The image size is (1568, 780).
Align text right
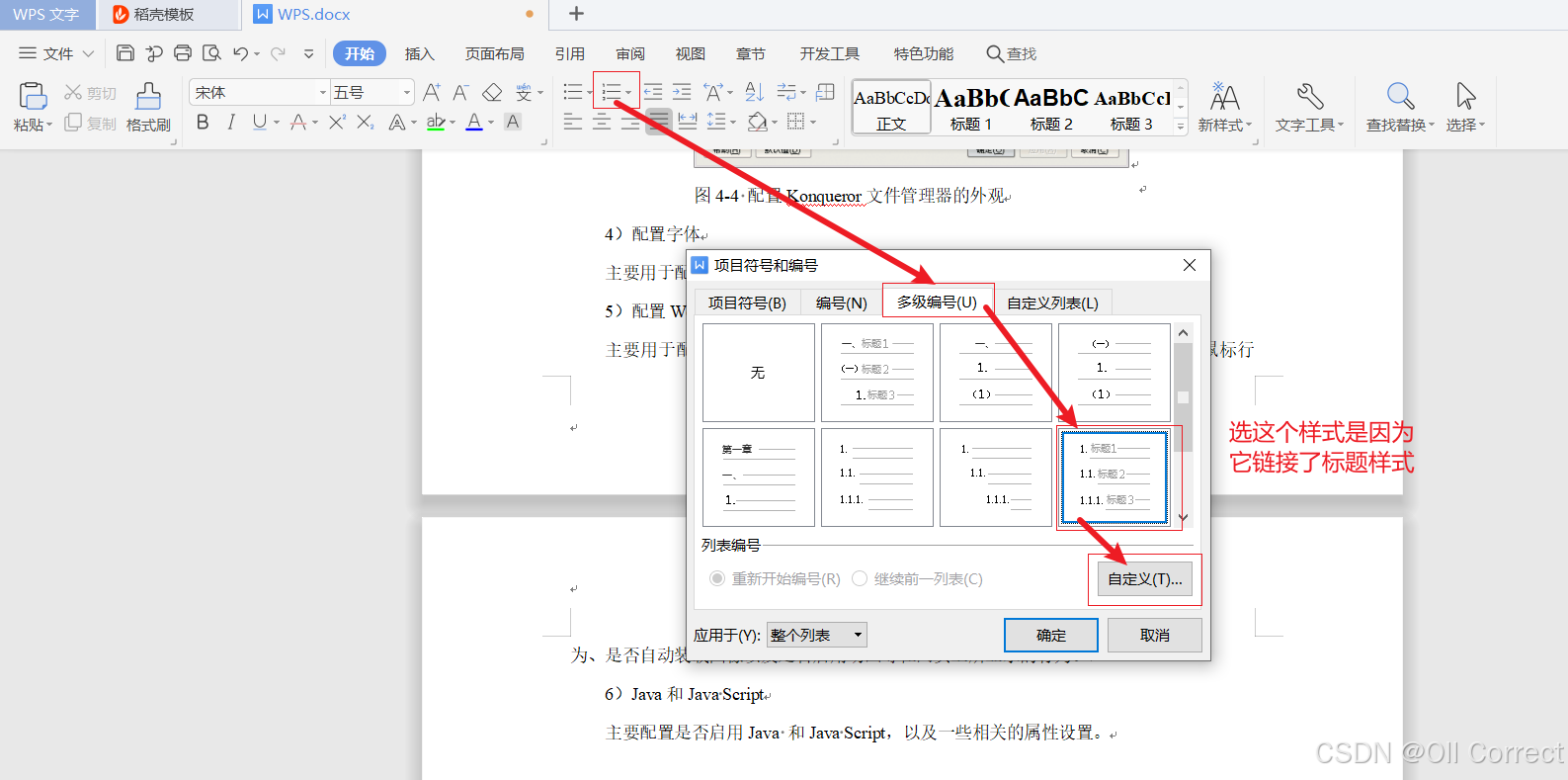630,122
